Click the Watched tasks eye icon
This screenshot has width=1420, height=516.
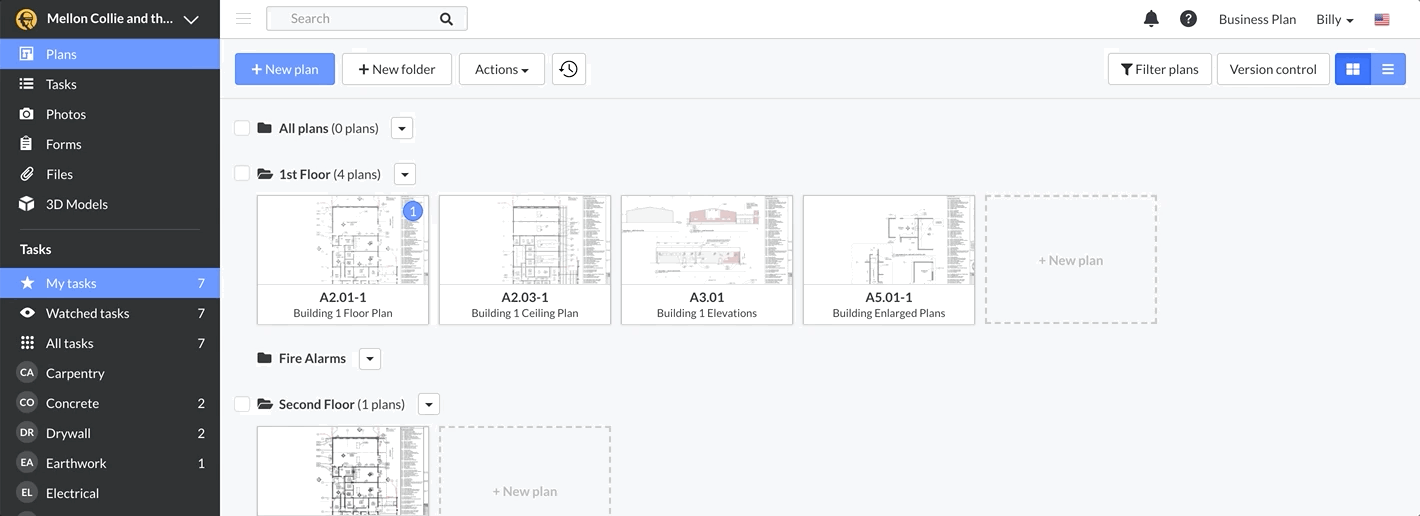click(27, 313)
